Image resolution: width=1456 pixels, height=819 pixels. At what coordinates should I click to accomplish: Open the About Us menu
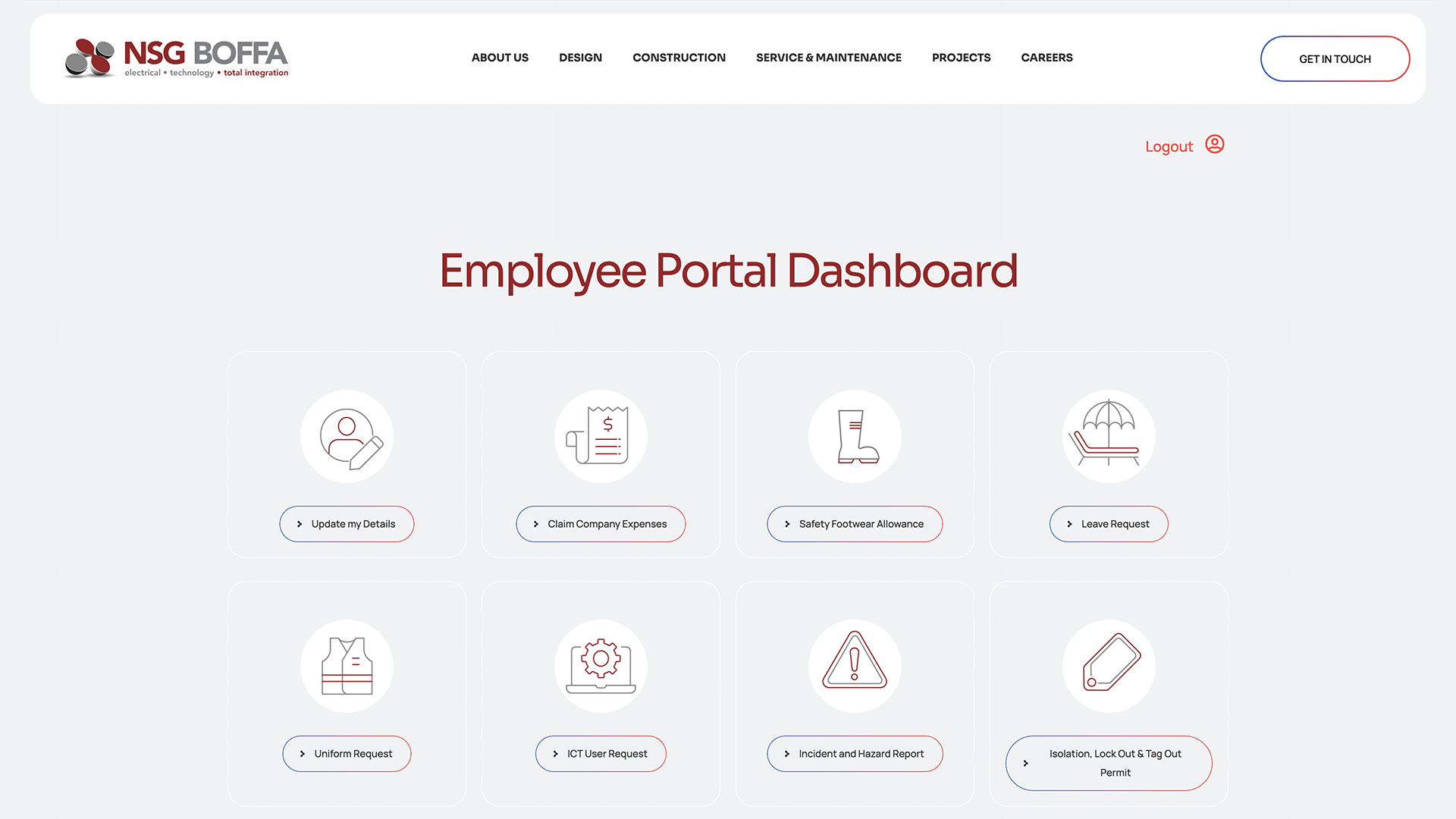point(500,58)
